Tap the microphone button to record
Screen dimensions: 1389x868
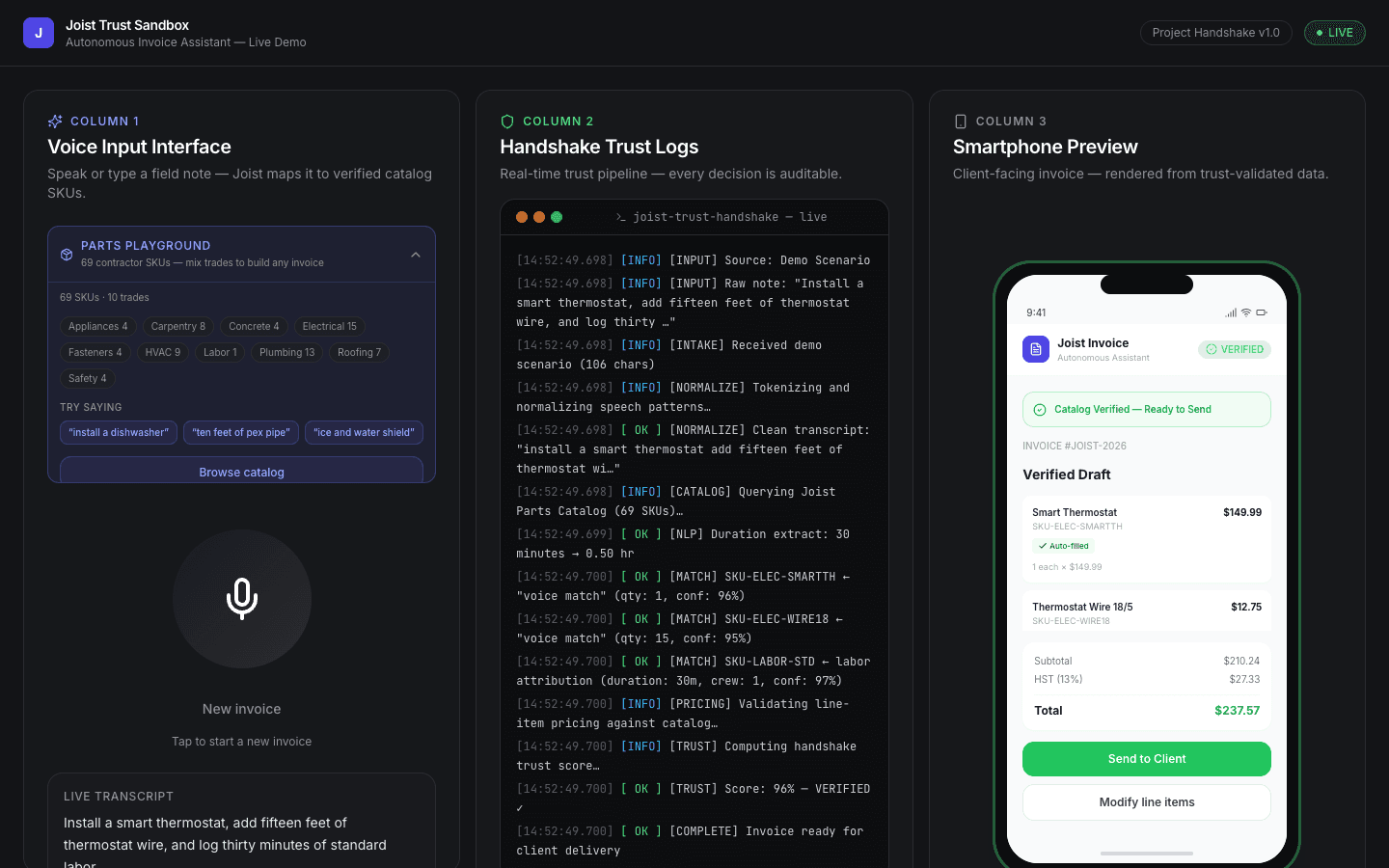coord(242,599)
